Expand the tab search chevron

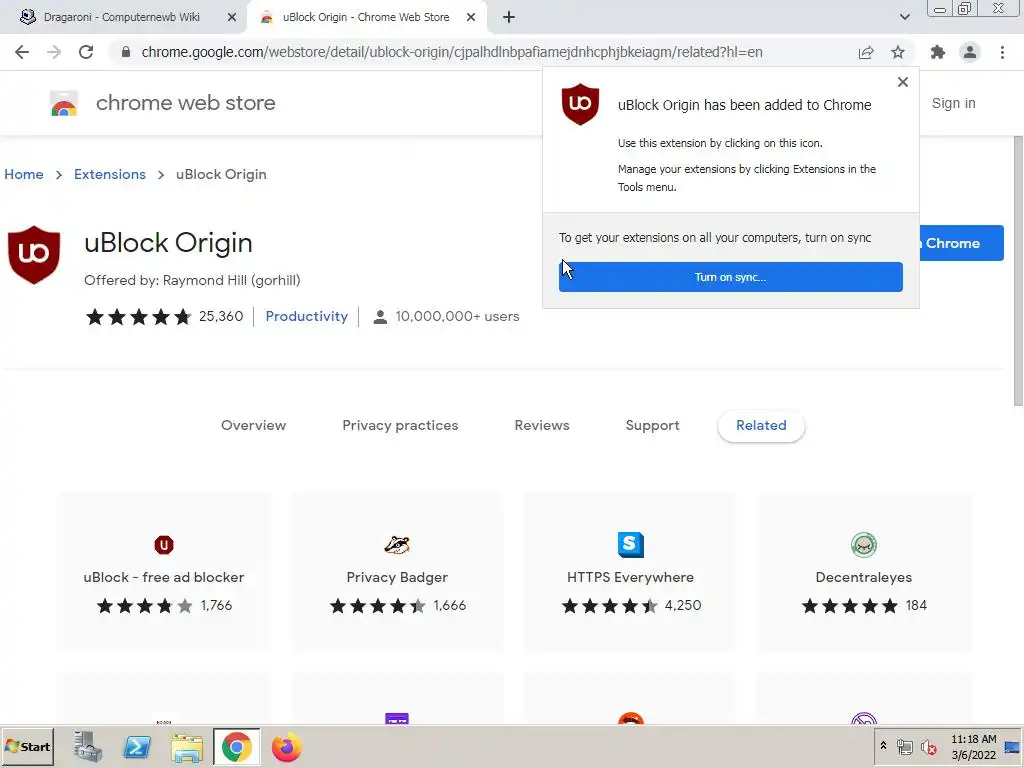(x=904, y=17)
